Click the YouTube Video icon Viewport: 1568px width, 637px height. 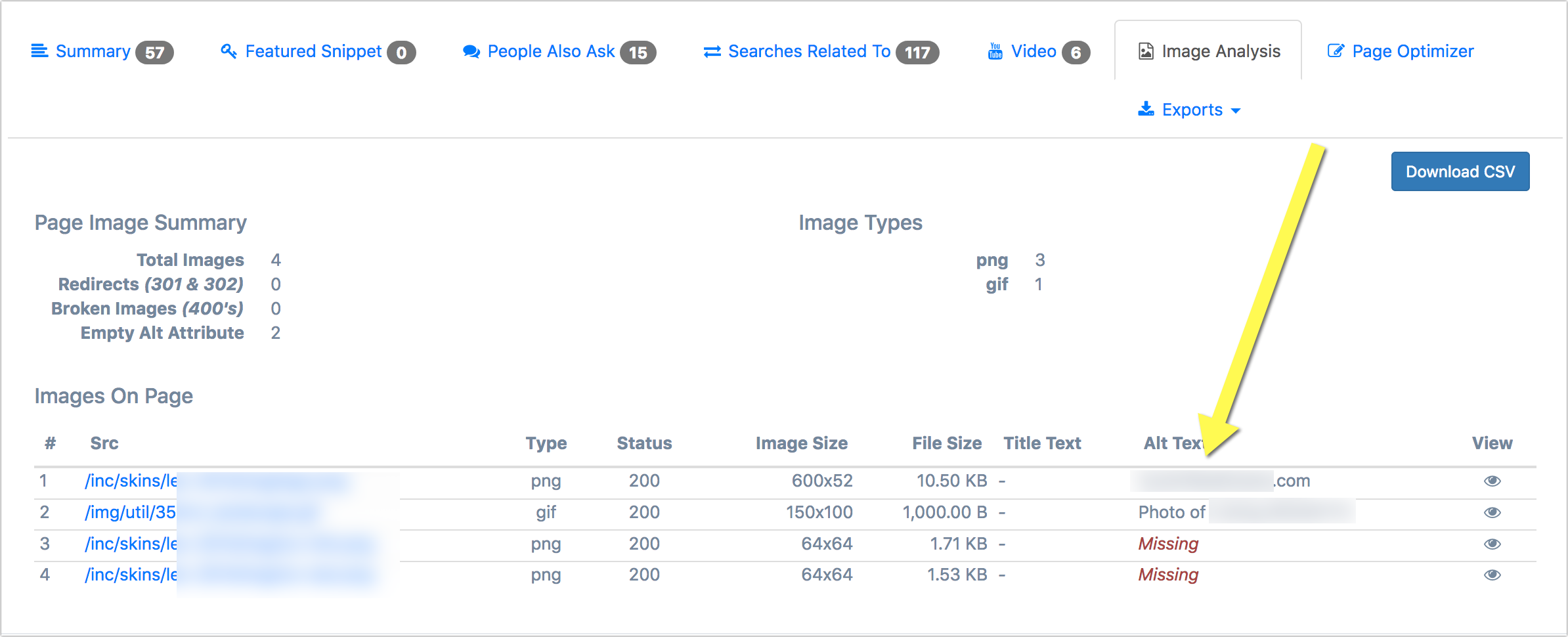coord(995,51)
